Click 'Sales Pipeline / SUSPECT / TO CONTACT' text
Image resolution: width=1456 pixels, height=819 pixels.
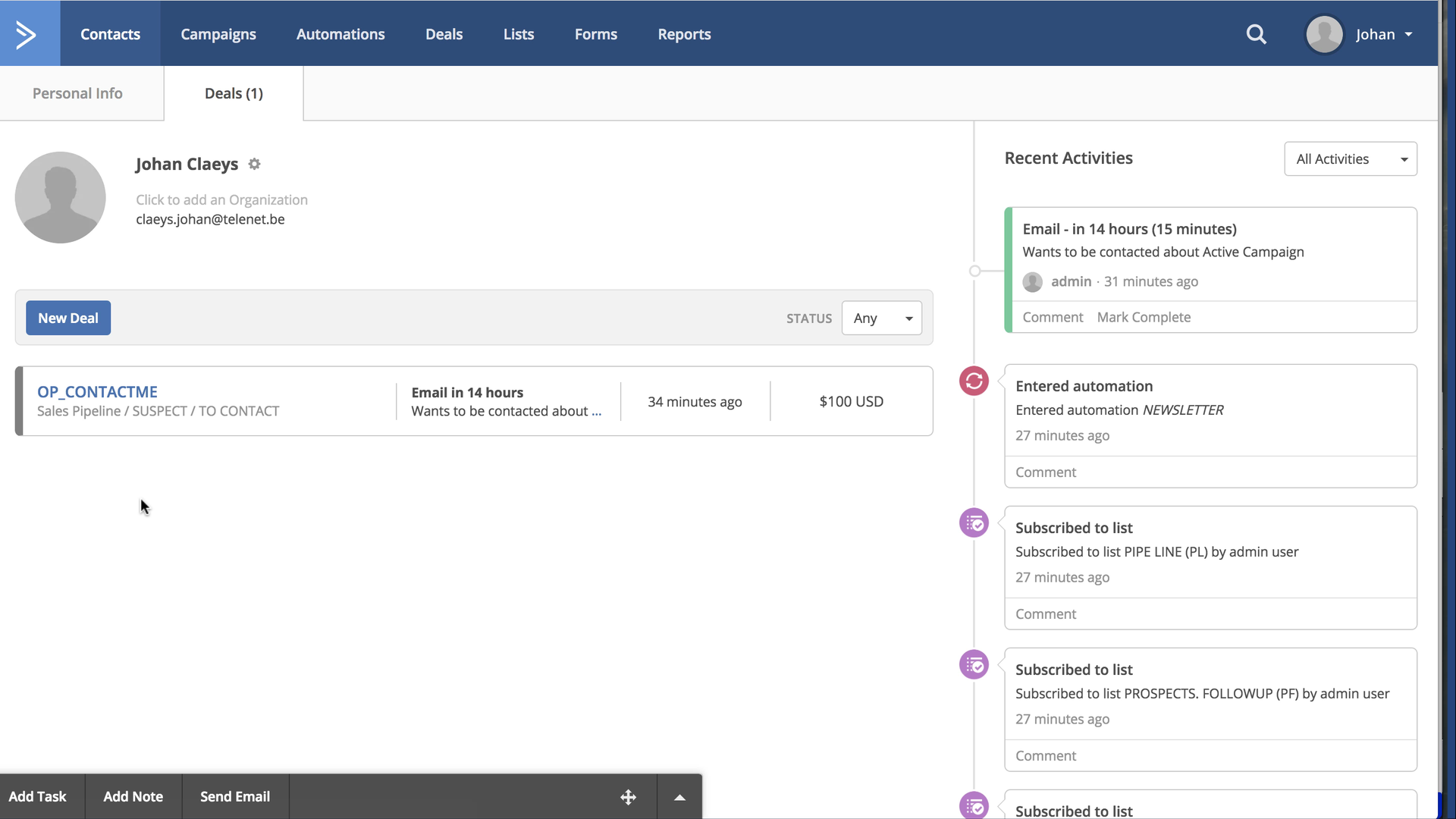(158, 411)
